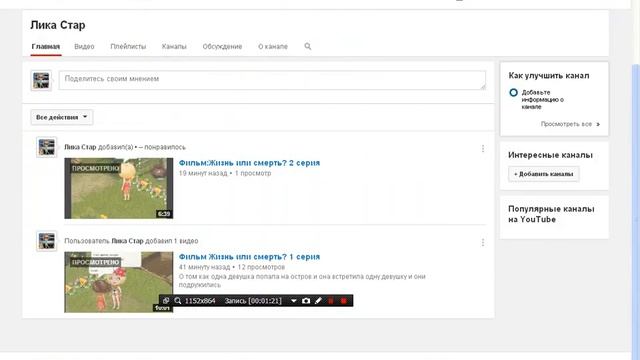Select Добавьте информацию о канале circle option
This screenshot has width=640, height=360.
click(x=513, y=93)
